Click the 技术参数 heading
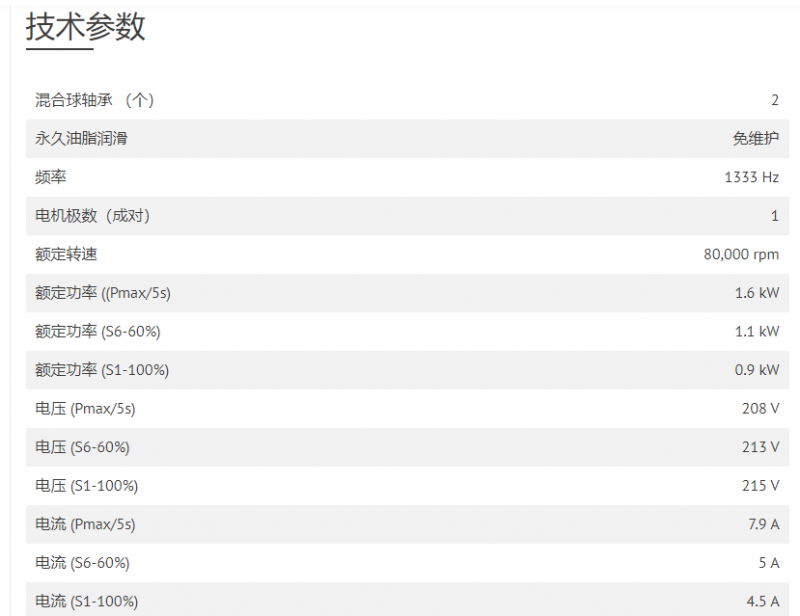 86,27
